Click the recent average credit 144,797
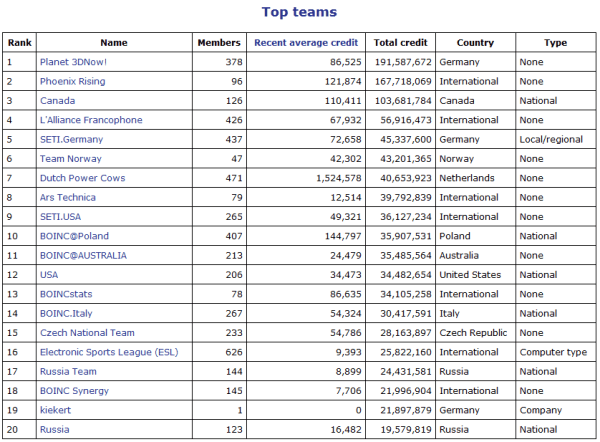This screenshot has width=600, height=442. tap(343, 236)
